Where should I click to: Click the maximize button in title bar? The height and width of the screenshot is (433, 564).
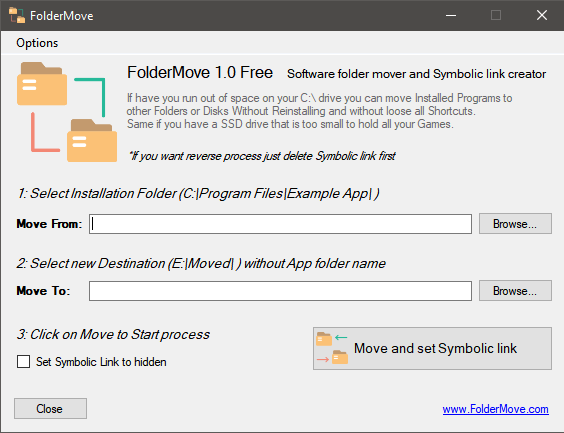pyautogui.click(x=496, y=15)
